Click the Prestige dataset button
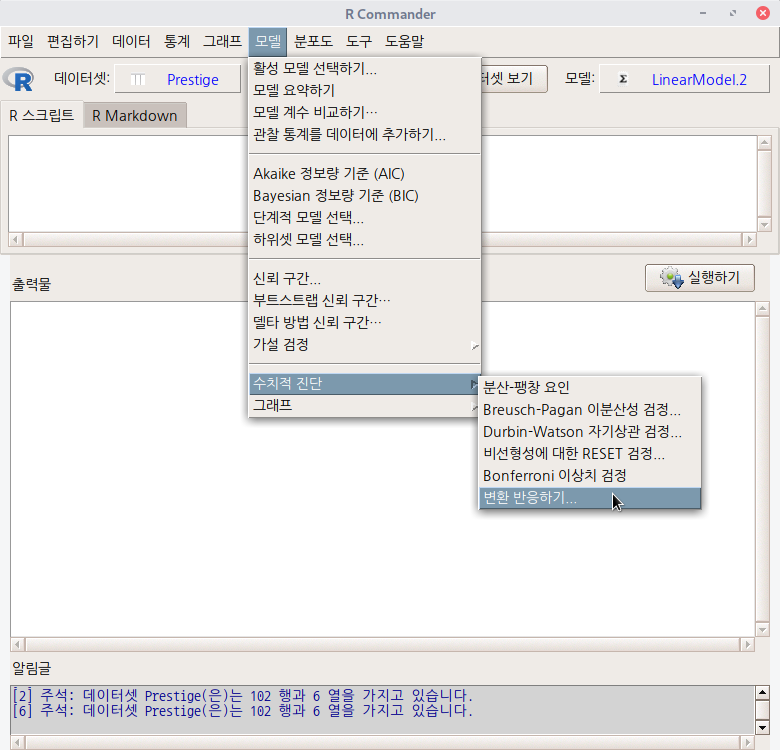This screenshot has width=780, height=750. coord(178,79)
